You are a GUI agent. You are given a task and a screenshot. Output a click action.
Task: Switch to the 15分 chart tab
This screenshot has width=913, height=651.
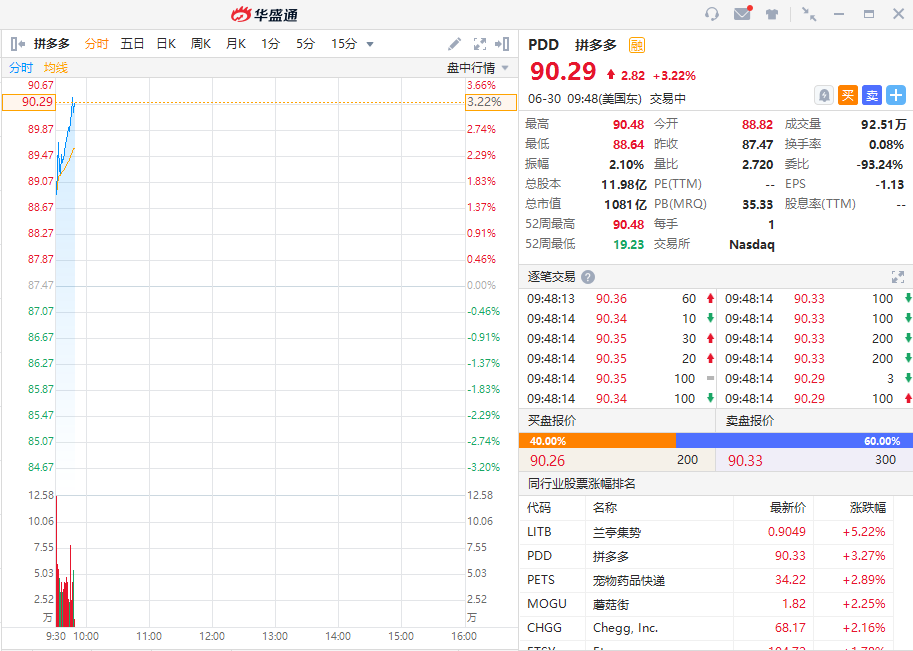(344, 44)
